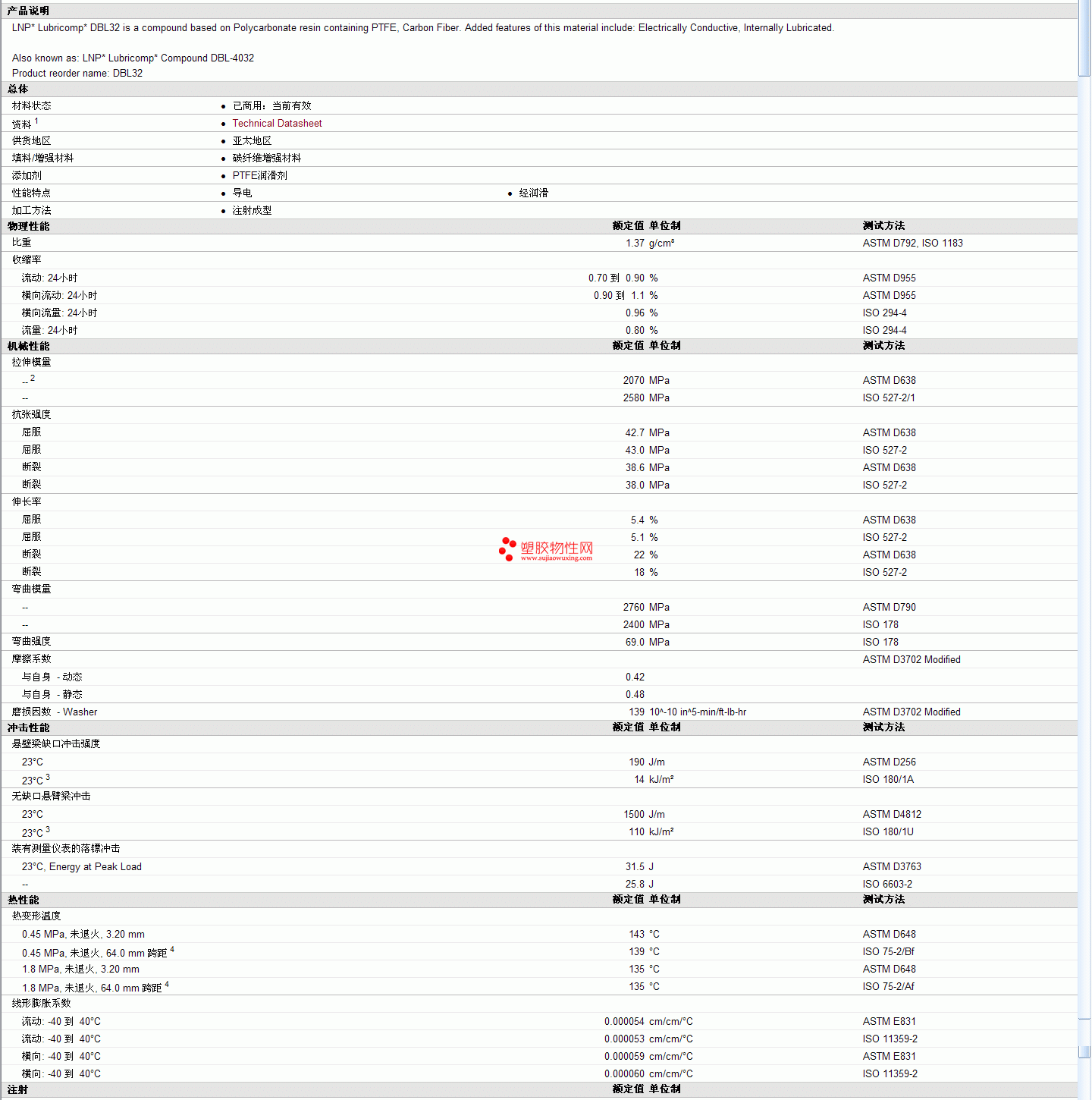This screenshot has height=1100, width=1092.
Task: Click the 热性能 section header
Action: coord(23,900)
